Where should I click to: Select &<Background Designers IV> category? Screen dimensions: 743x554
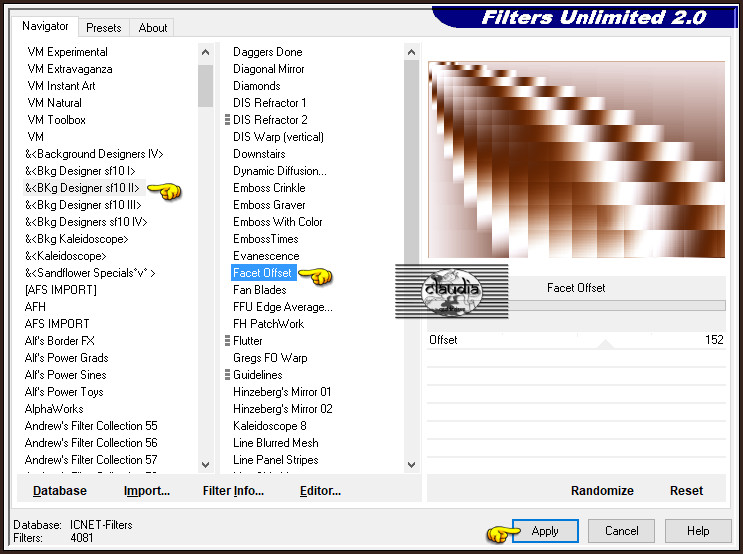coord(94,154)
